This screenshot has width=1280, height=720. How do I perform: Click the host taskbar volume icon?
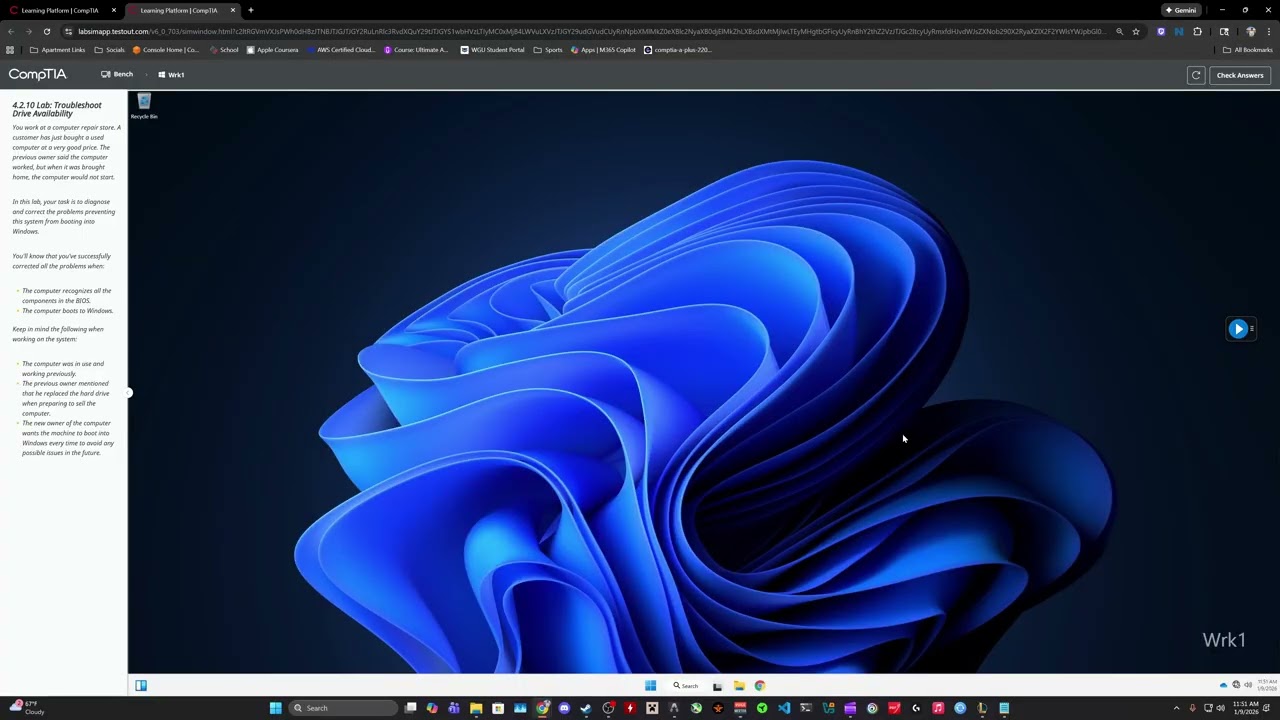(x=1220, y=708)
